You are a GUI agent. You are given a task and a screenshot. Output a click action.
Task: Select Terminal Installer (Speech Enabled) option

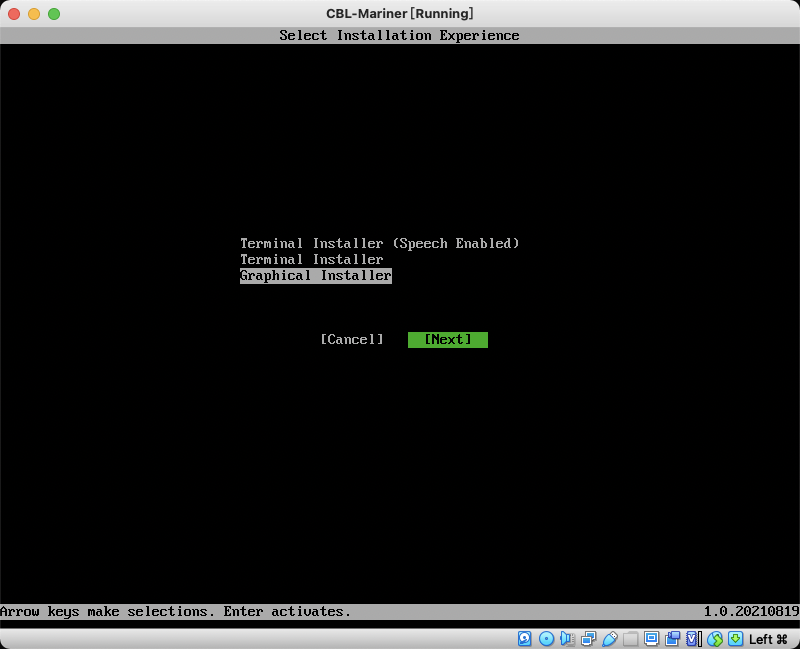pyautogui.click(x=380, y=243)
